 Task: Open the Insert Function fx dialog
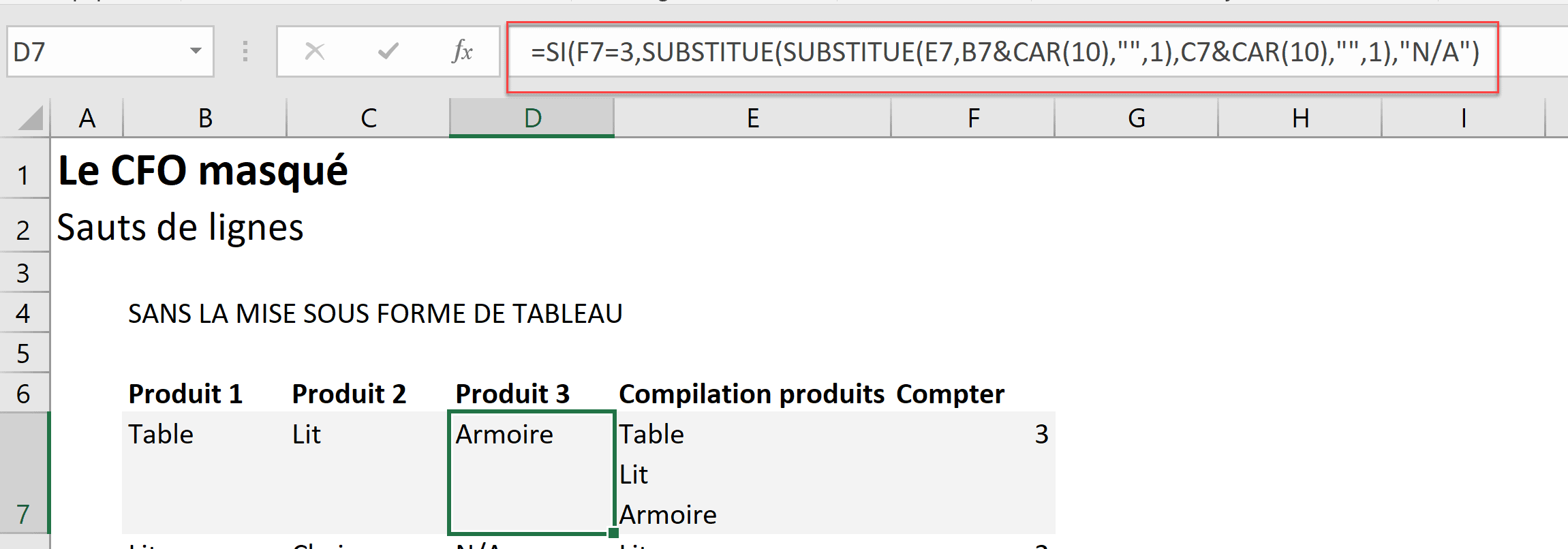[x=462, y=51]
